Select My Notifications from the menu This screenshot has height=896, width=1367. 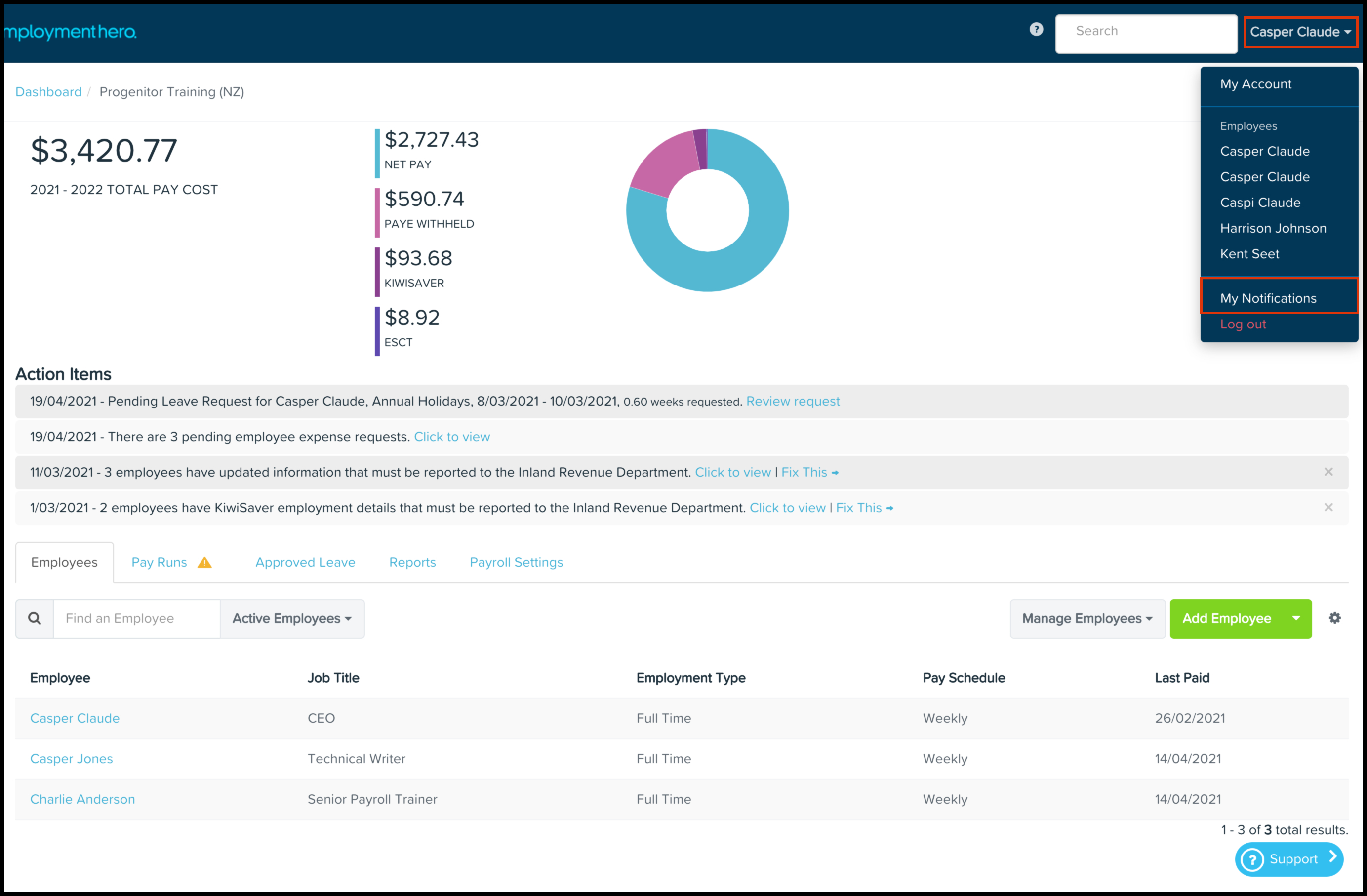coord(1268,298)
